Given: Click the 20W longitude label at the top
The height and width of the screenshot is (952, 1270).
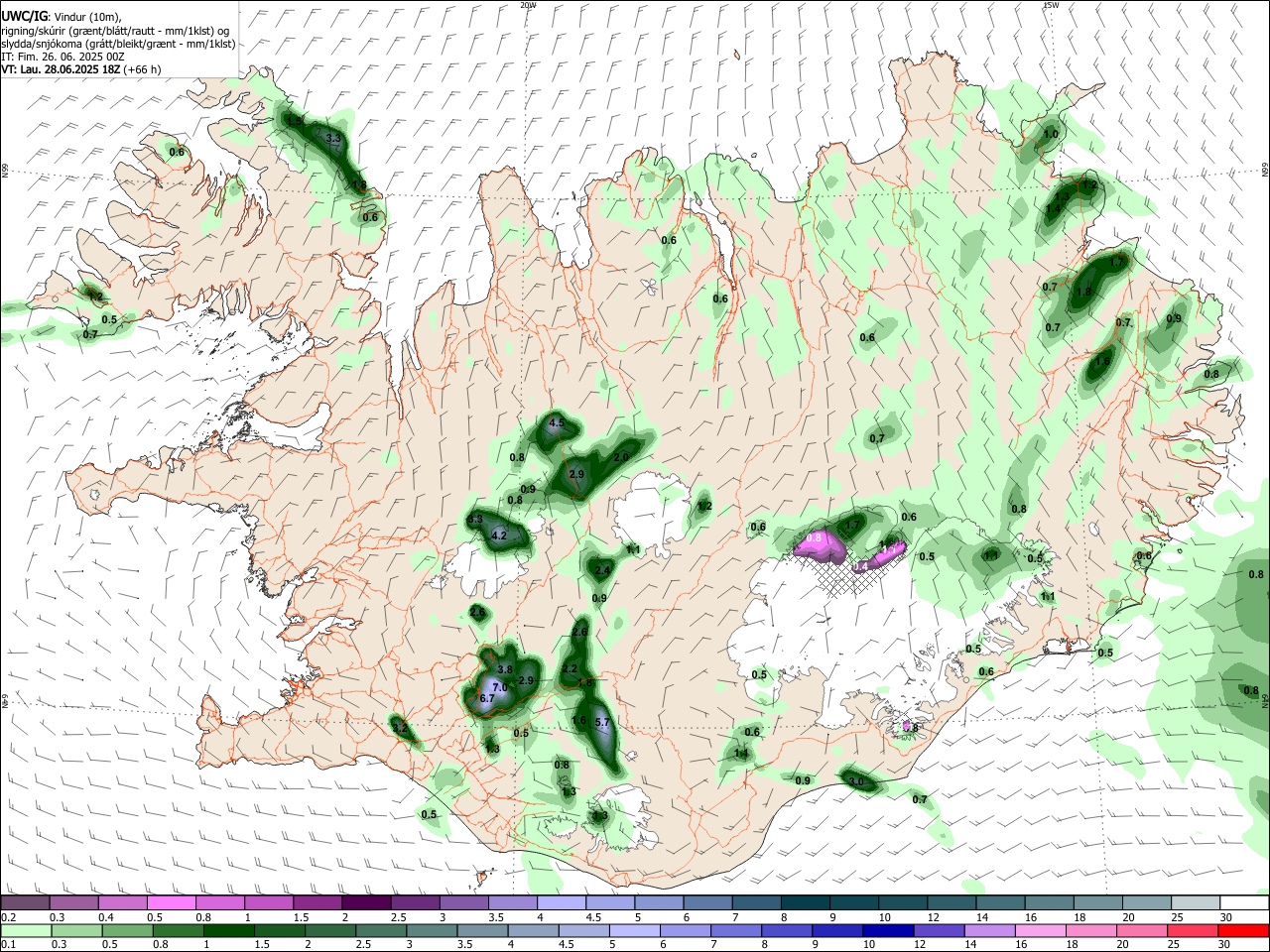Looking at the screenshot, I should pos(528,5).
